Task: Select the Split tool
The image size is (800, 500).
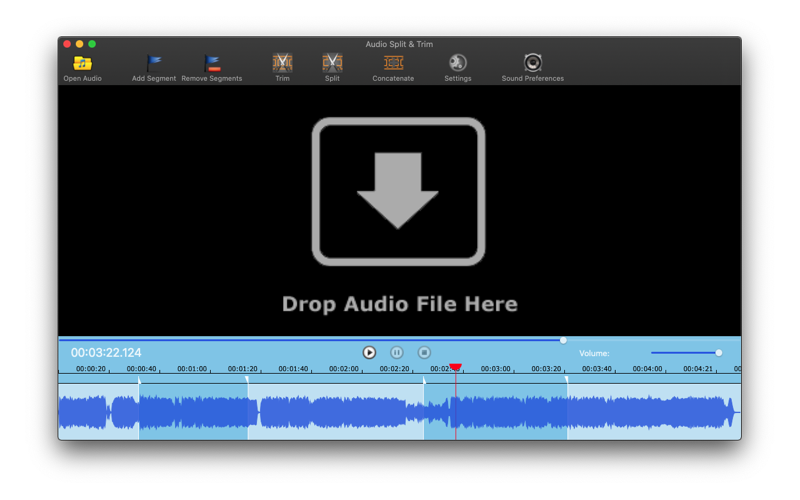Action: (x=332, y=63)
